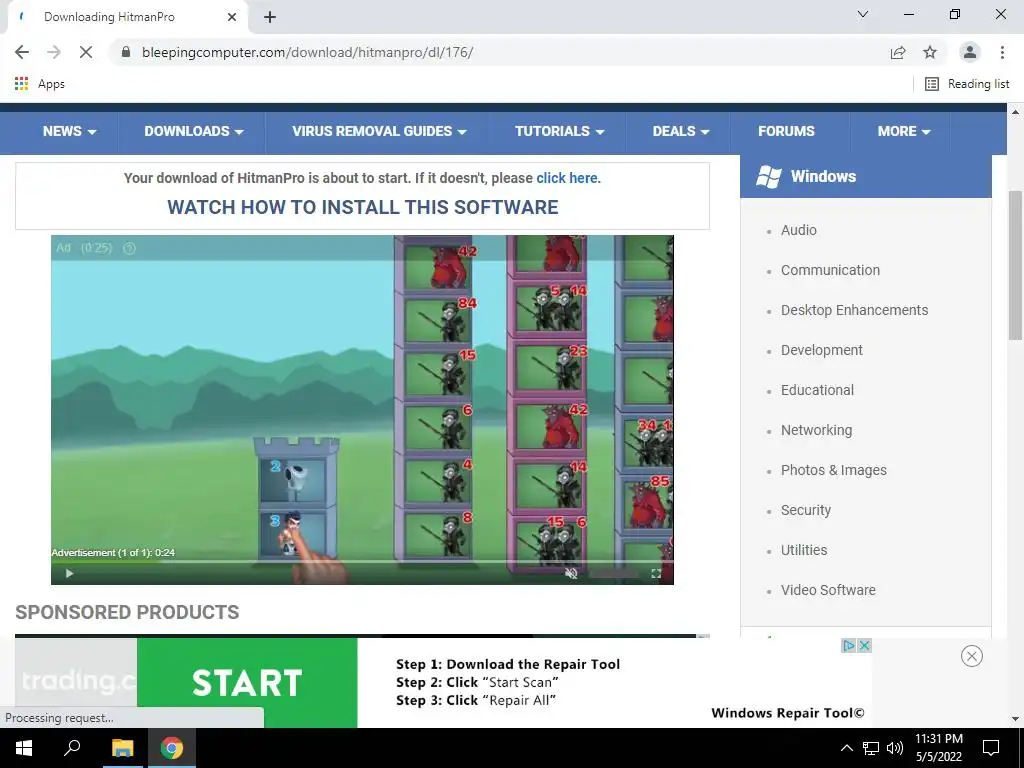Expand VIRUS REMOVAL GUIDES menu
The width and height of the screenshot is (1024, 768).
coord(379,131)
